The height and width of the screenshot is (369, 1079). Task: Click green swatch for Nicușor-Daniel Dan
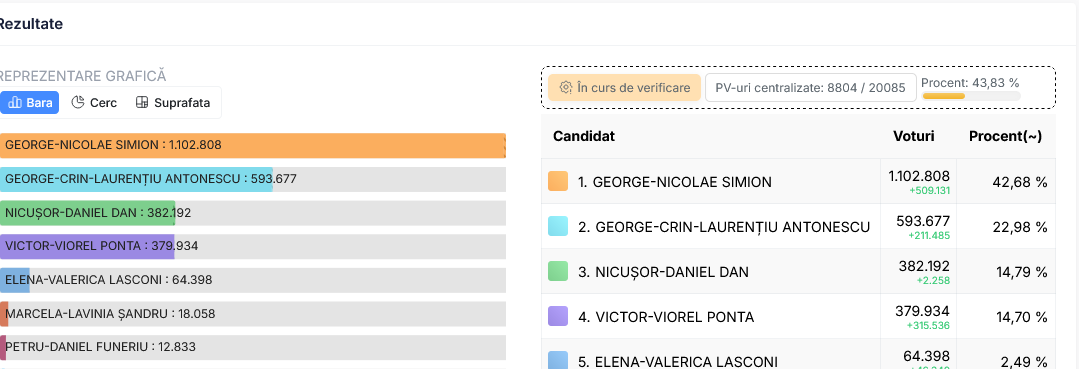click(558, 271)
